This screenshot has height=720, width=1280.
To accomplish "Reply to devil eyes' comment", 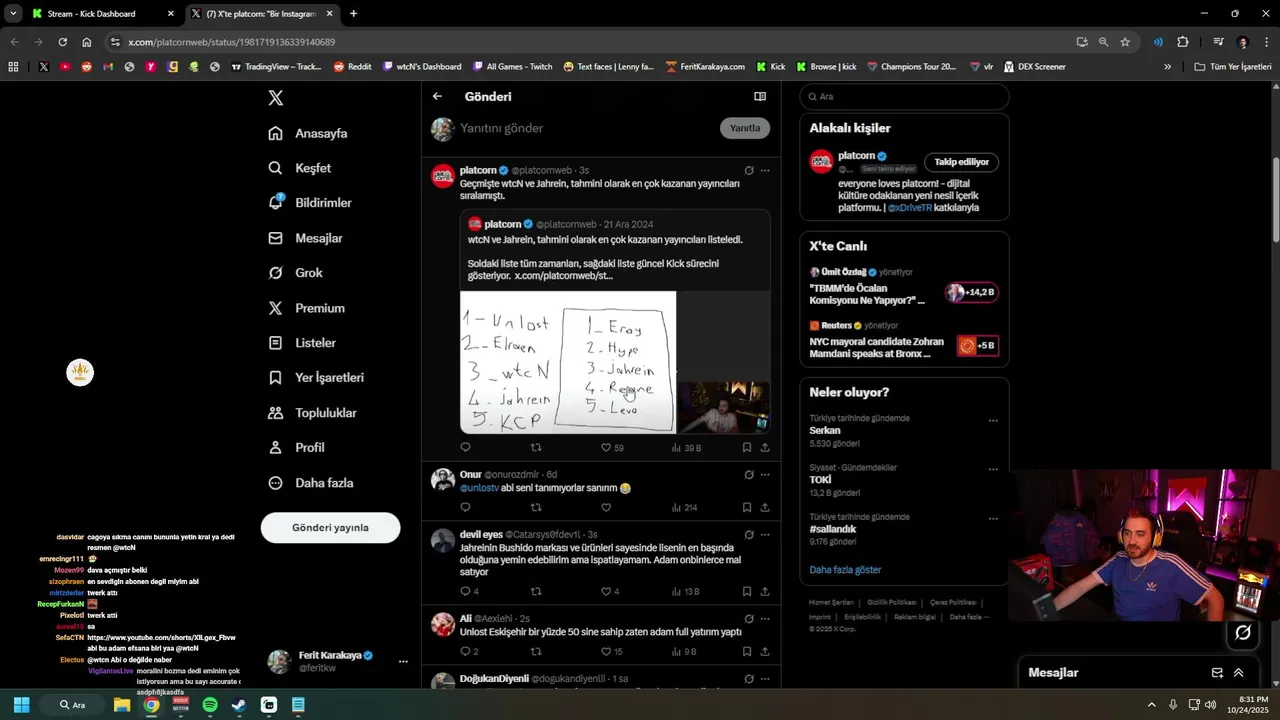I will (469, 592).
